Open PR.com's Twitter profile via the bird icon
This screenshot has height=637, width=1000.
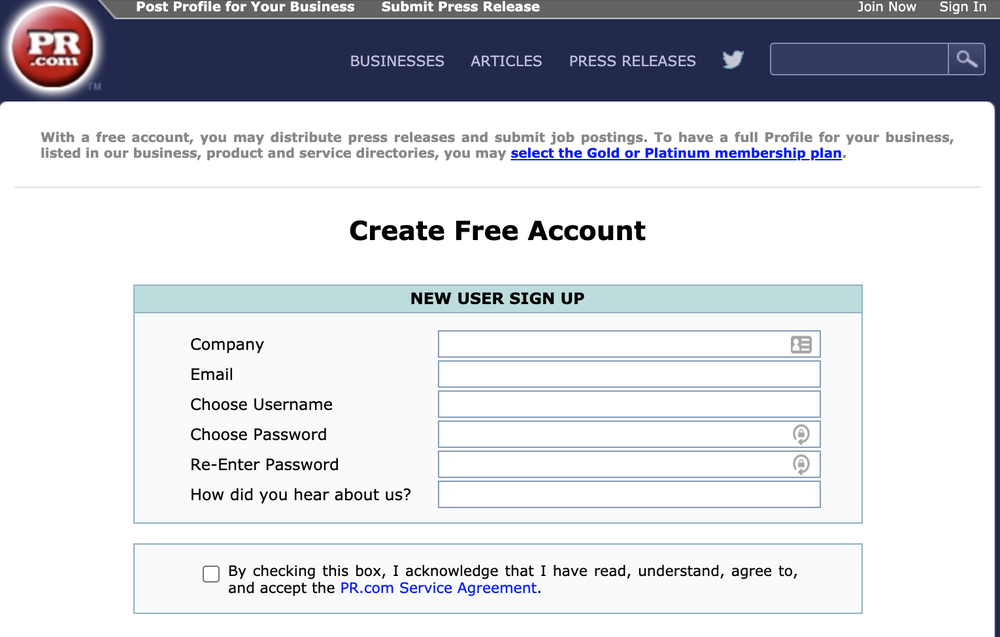(x=733, y=60)
